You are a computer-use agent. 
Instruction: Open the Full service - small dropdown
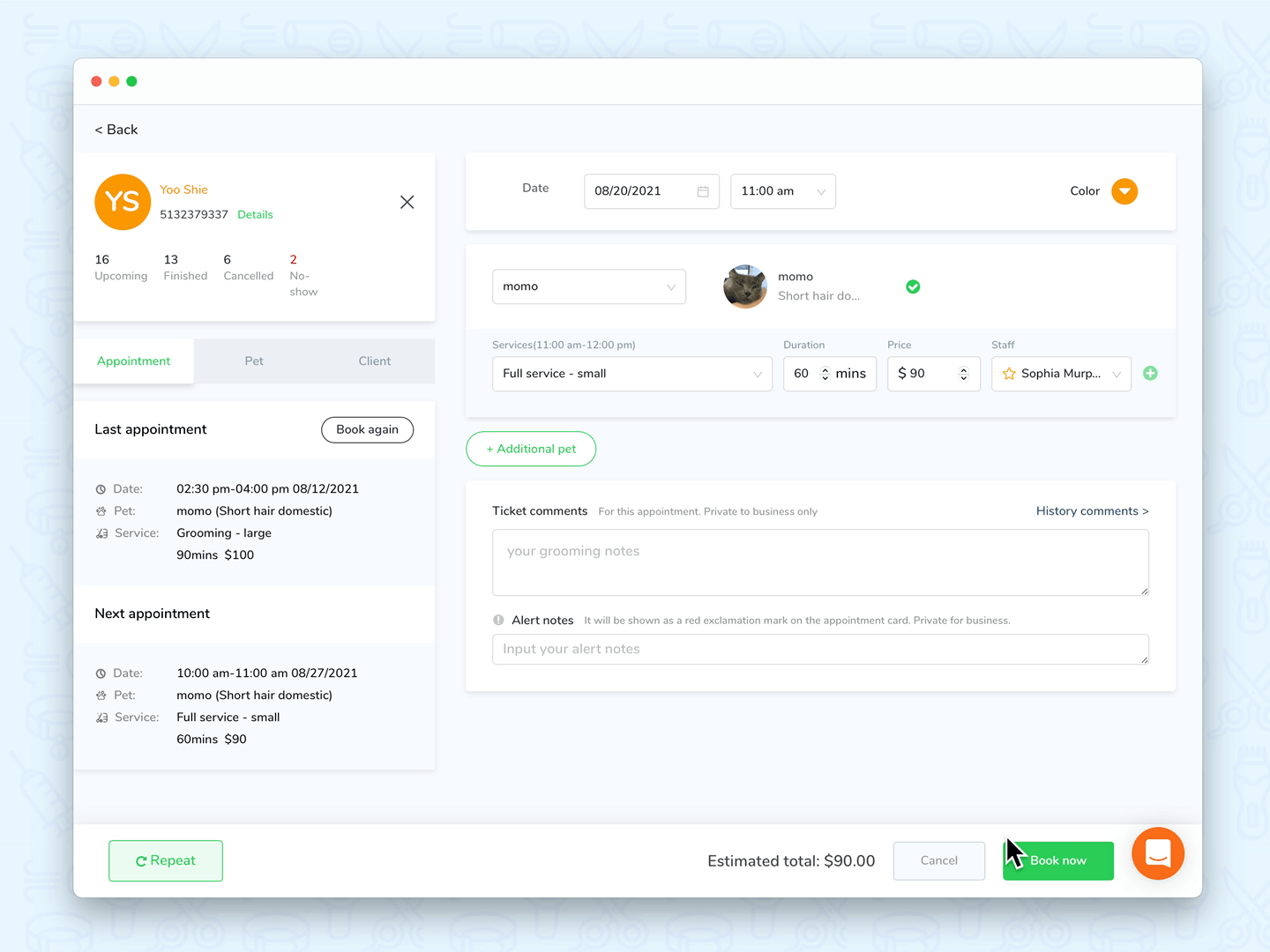tap(632, 374)
